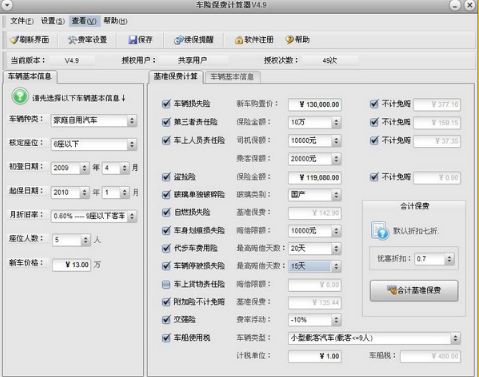The image size is (479, 377).
Task: Toggle 不计免赔 for 车辆损失险
Action: tap(374, 104)
